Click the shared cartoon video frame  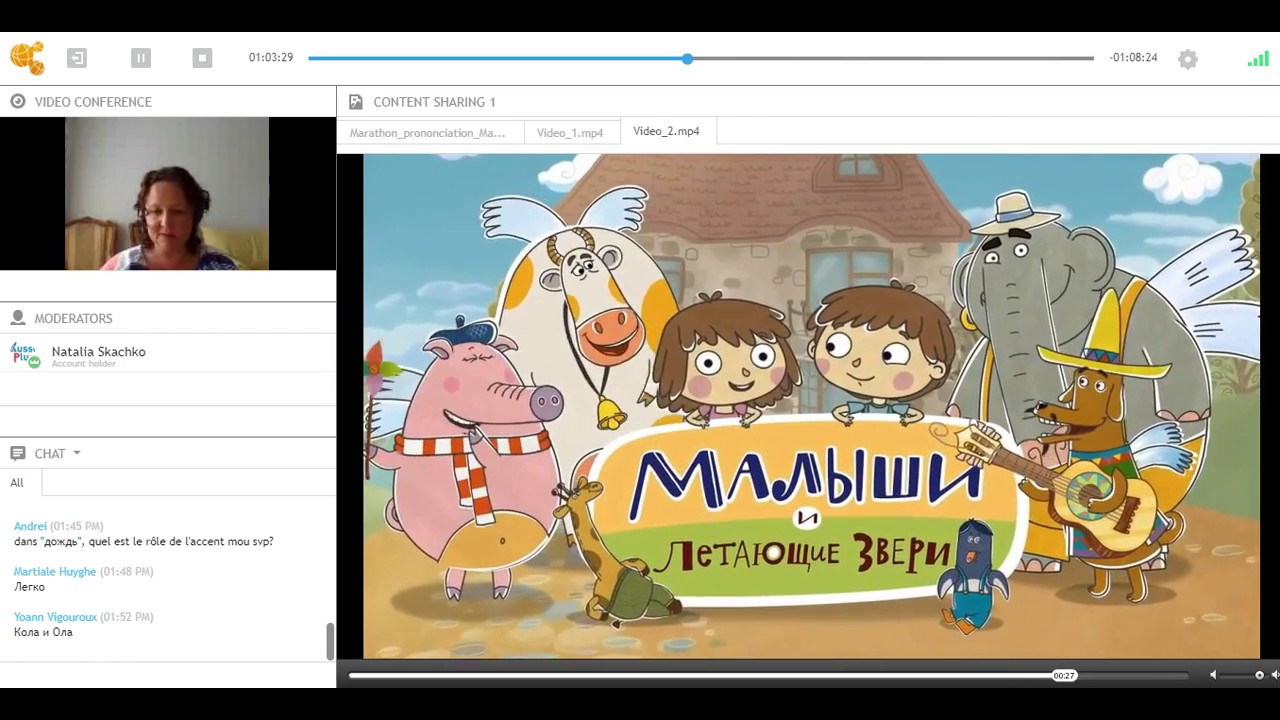tap(811, 406)
